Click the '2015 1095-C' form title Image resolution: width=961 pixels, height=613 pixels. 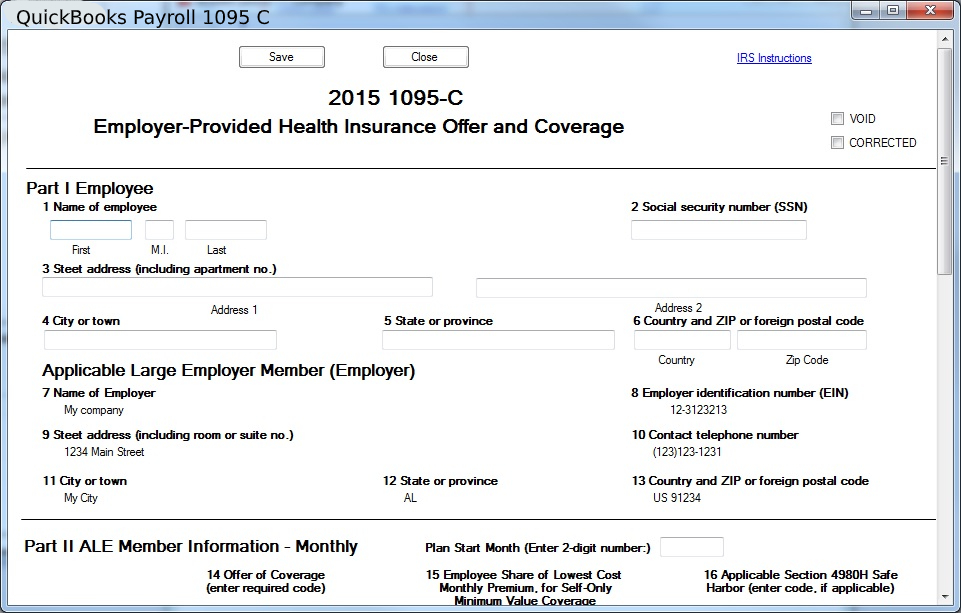tap(395, 97)
